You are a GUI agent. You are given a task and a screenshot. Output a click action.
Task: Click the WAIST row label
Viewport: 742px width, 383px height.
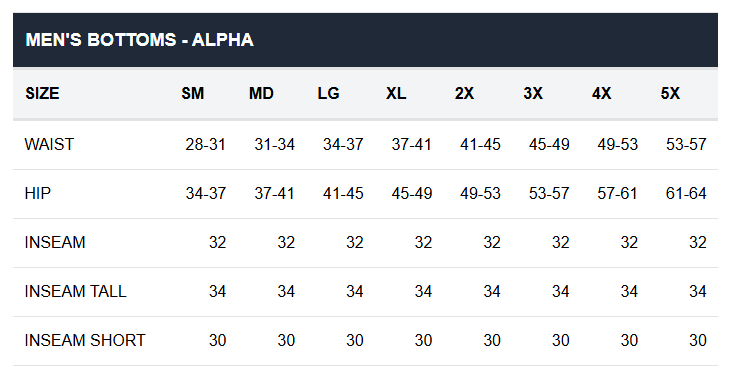click(49, 144)
